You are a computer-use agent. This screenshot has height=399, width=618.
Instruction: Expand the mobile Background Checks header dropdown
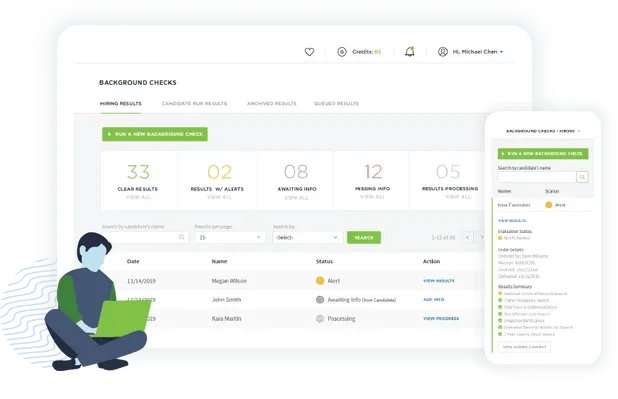coord(579,131)
